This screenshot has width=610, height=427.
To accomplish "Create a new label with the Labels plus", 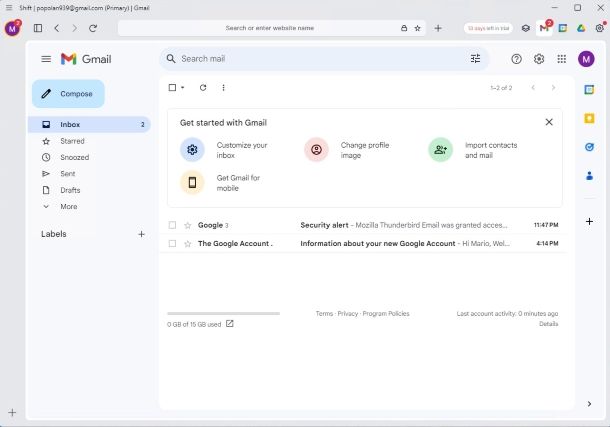I will point(141,234).
